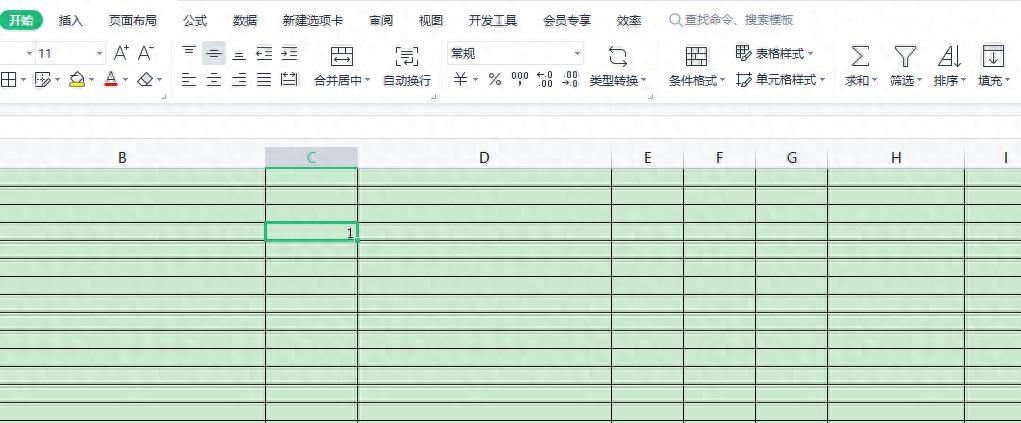Open the 数据 tab
The width and height of the screenshot is (1021, 423).
click(245, 21)
